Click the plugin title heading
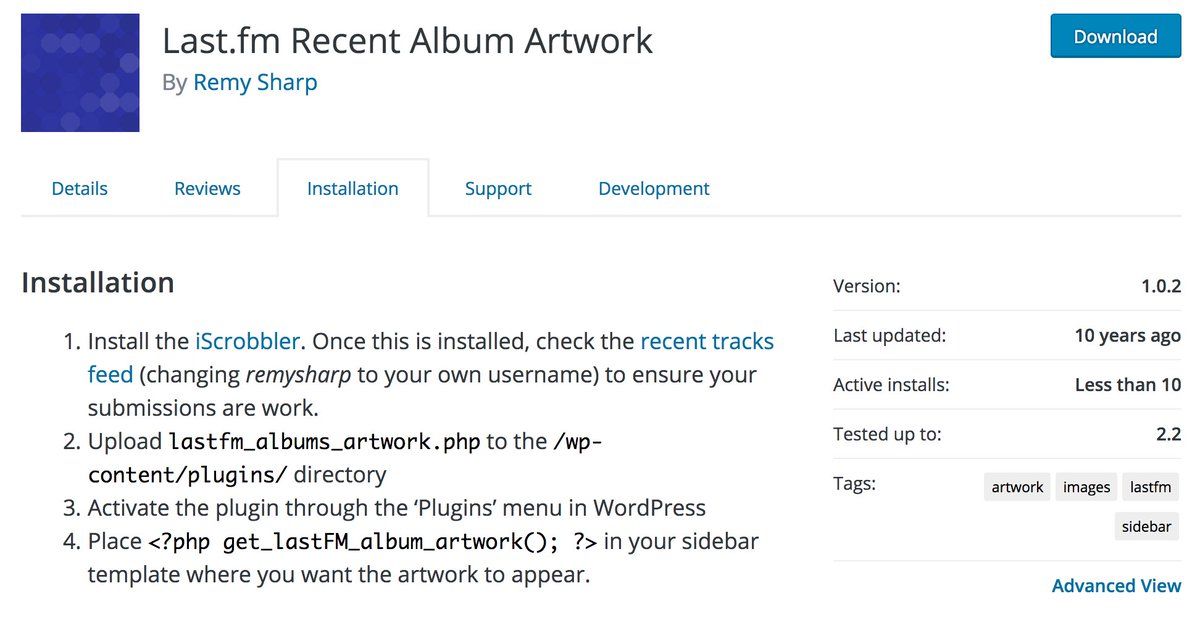This screenshot has height=628, width=1200. (x=407, y=40)
